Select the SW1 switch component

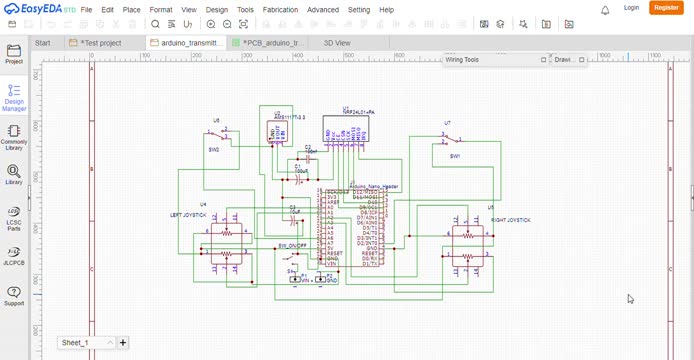click(x=451, y=139)
